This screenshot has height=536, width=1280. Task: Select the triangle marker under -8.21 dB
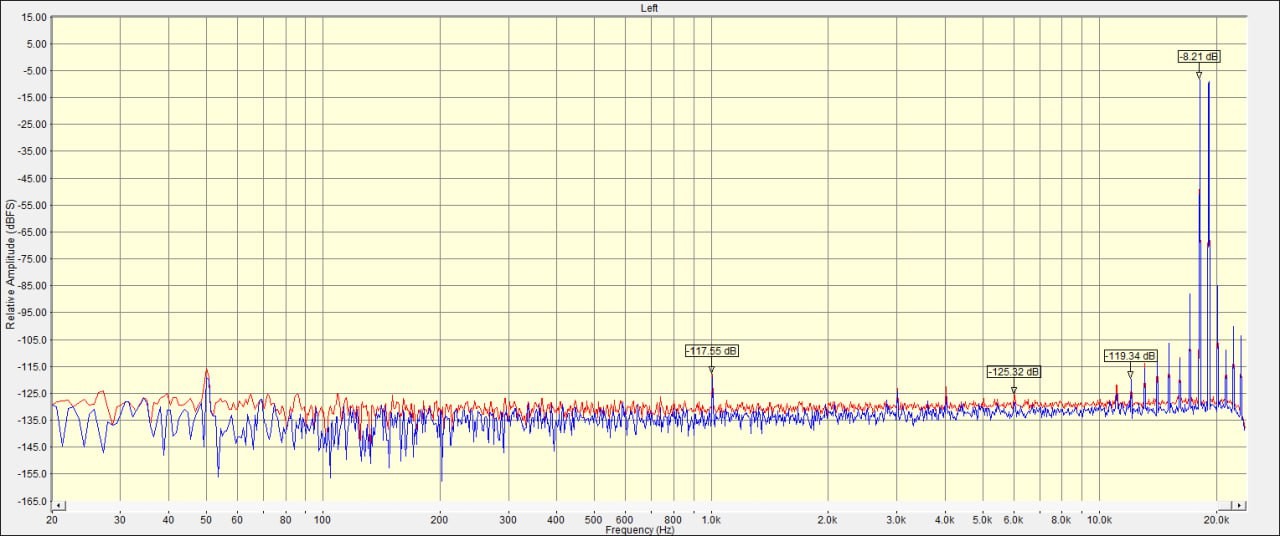point(1199,75)
